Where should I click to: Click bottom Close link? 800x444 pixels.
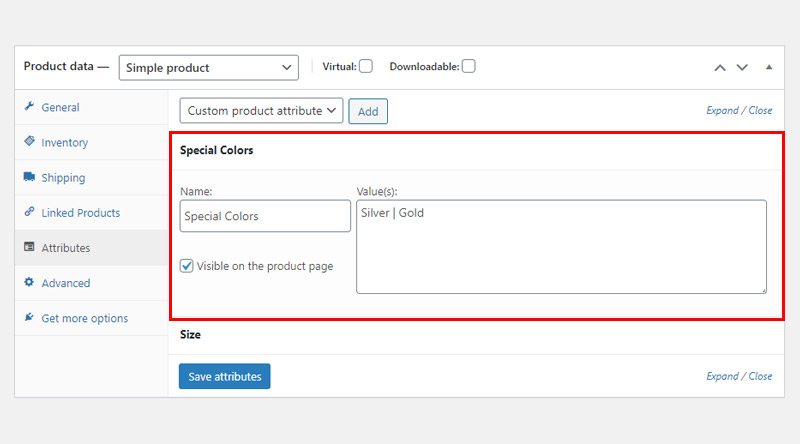point(760,376)
